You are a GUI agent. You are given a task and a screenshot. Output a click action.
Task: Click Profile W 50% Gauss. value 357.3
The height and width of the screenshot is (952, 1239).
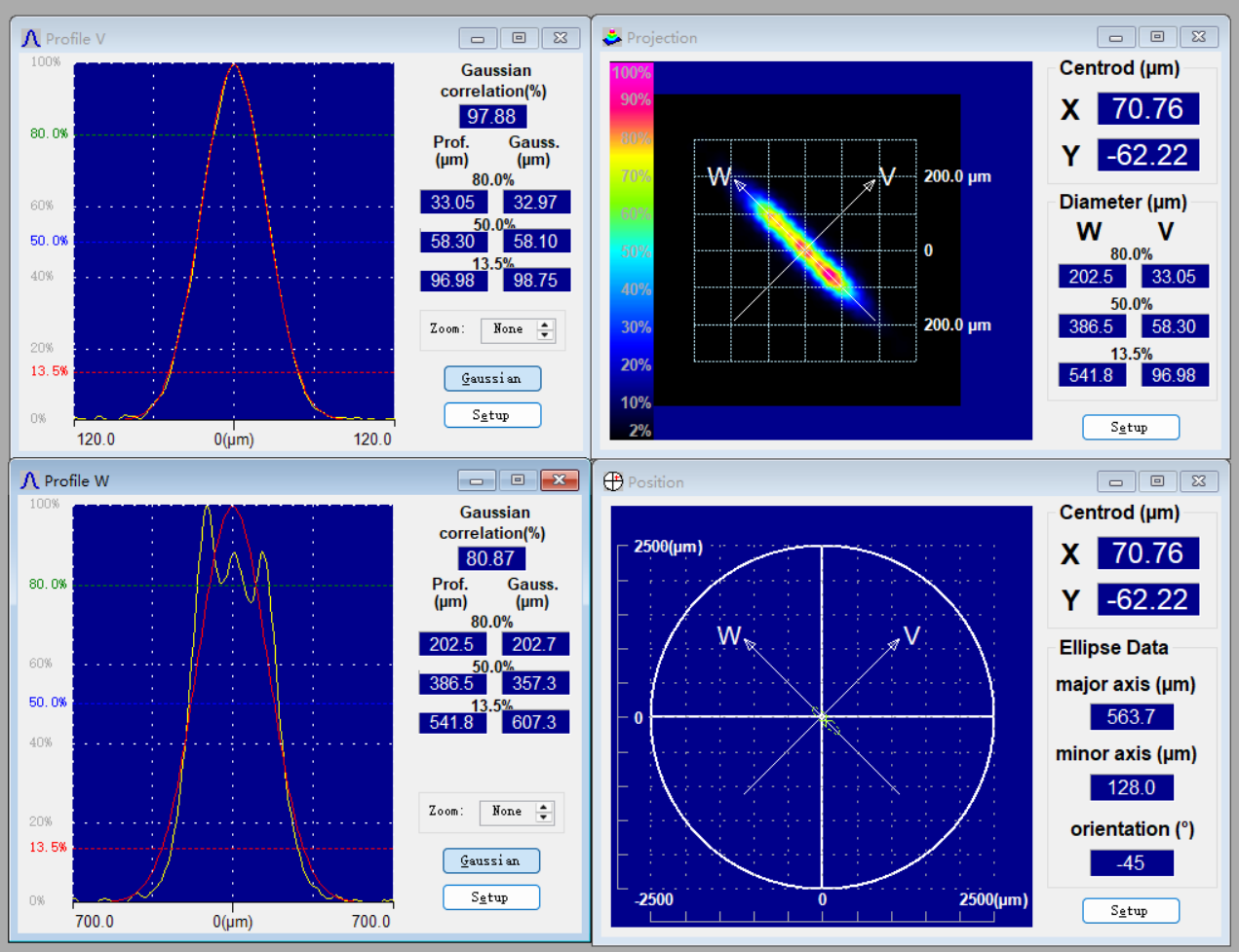pos(535,683)
